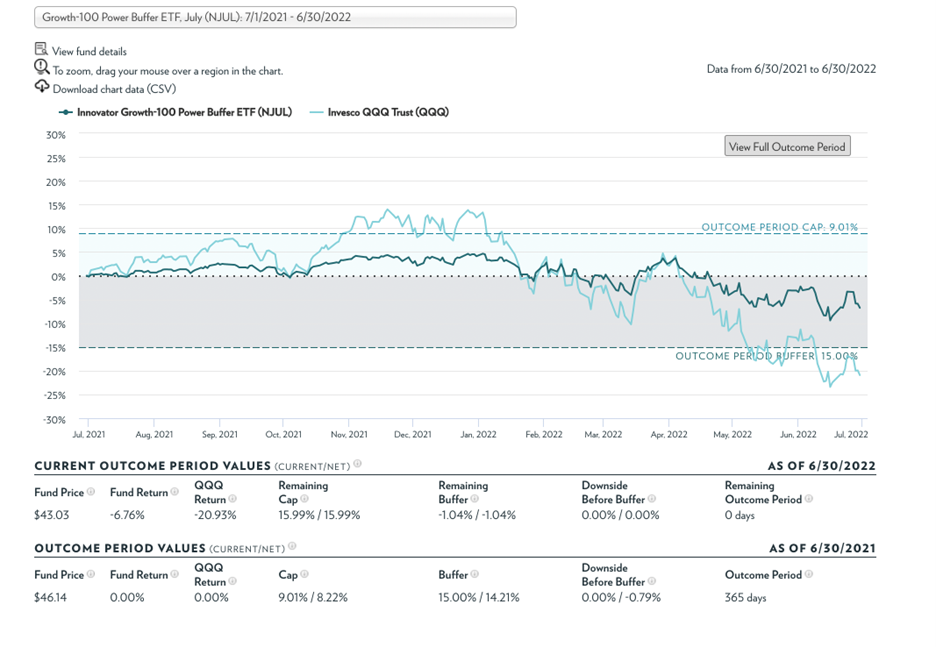
Task: Click info icon next to first Fund Return
Action: [x=174, y=491]
